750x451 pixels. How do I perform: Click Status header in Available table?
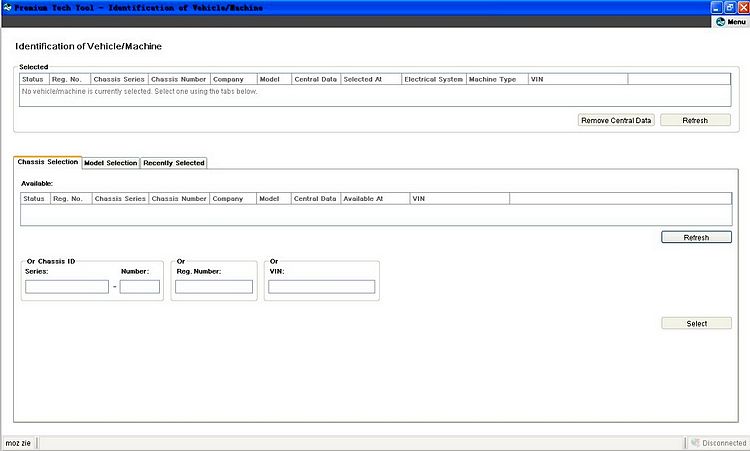pyautogui.click(x=35, y=198)
